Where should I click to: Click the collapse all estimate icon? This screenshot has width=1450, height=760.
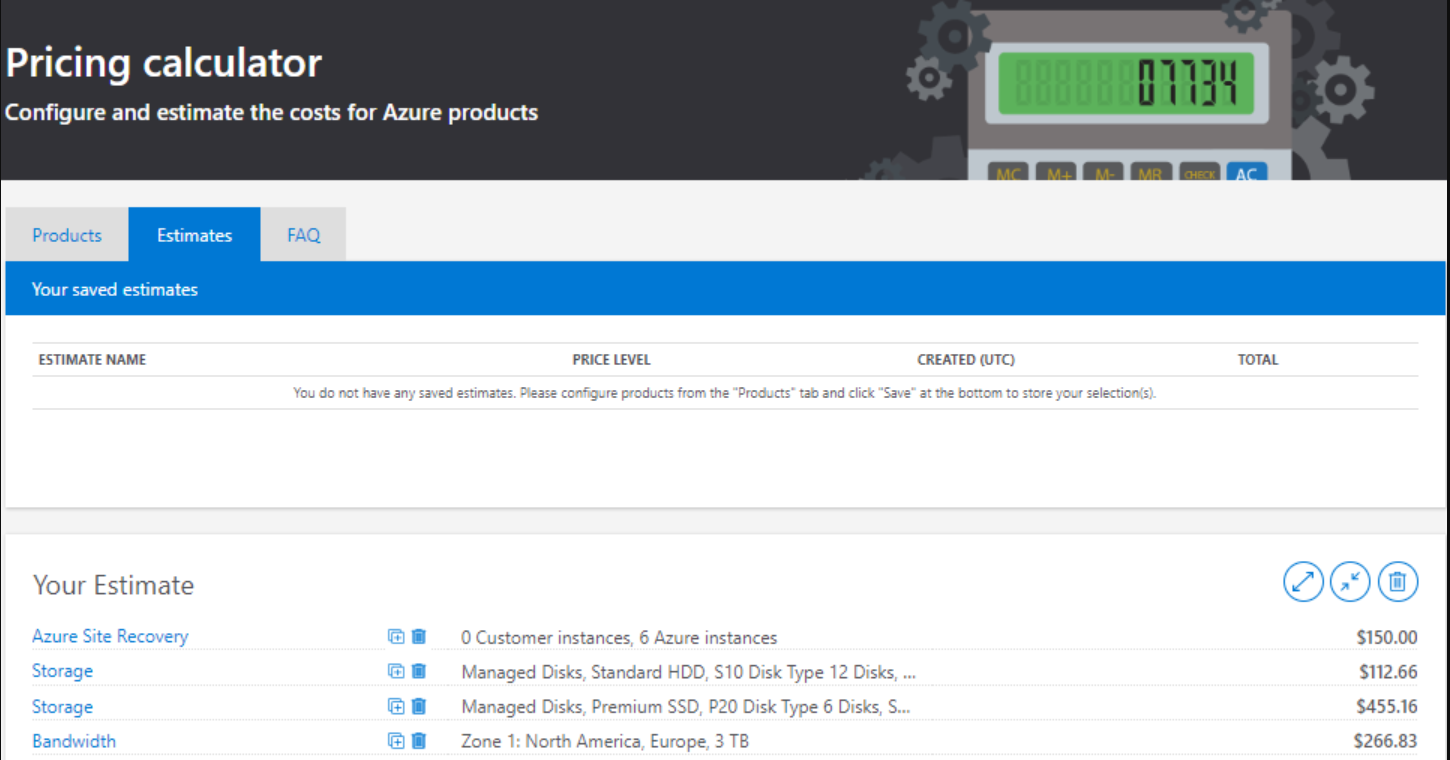1350,582
